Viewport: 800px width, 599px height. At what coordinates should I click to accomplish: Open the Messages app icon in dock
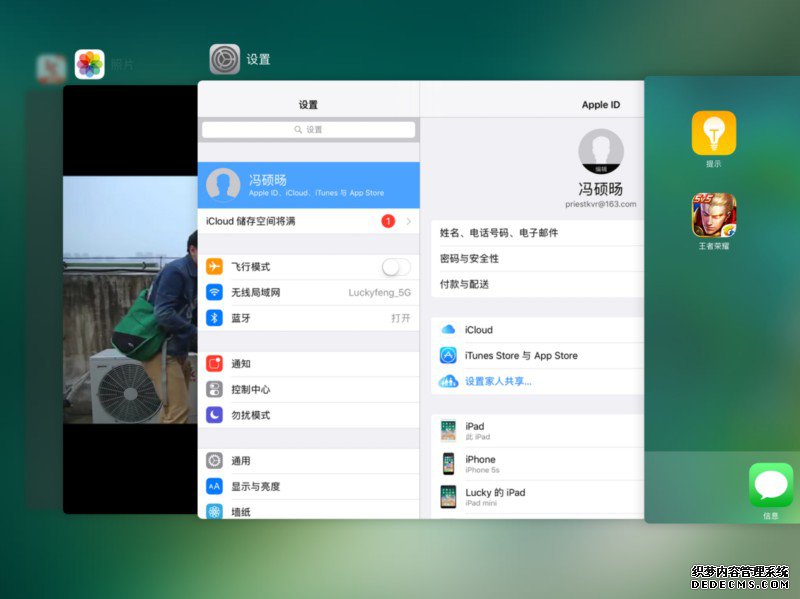(771, 485)
